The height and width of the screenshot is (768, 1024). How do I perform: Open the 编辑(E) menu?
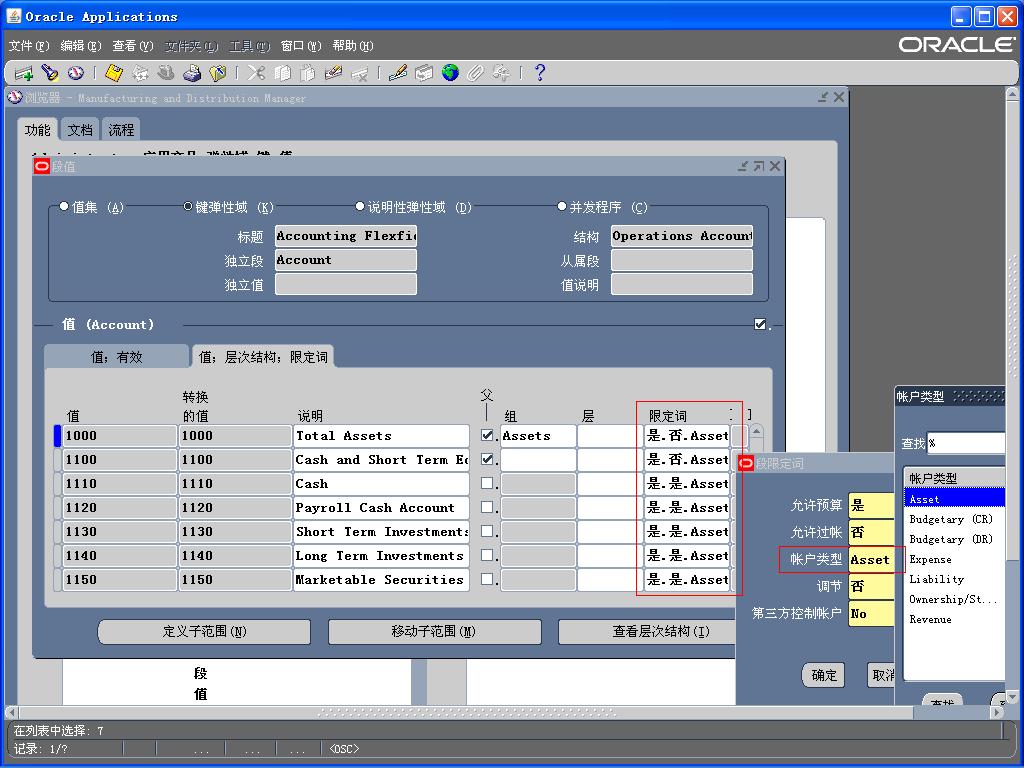(x=81, y=46)
